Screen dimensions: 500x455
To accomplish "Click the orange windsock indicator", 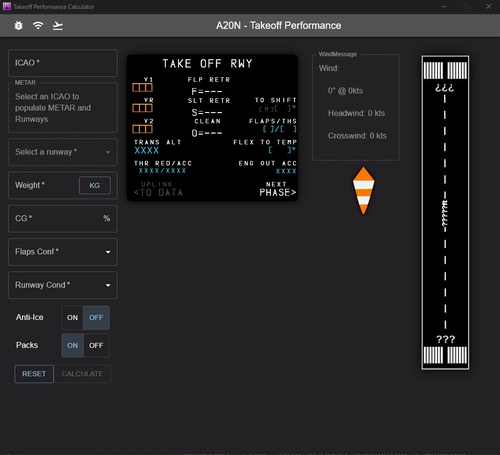I will [363, 191].
